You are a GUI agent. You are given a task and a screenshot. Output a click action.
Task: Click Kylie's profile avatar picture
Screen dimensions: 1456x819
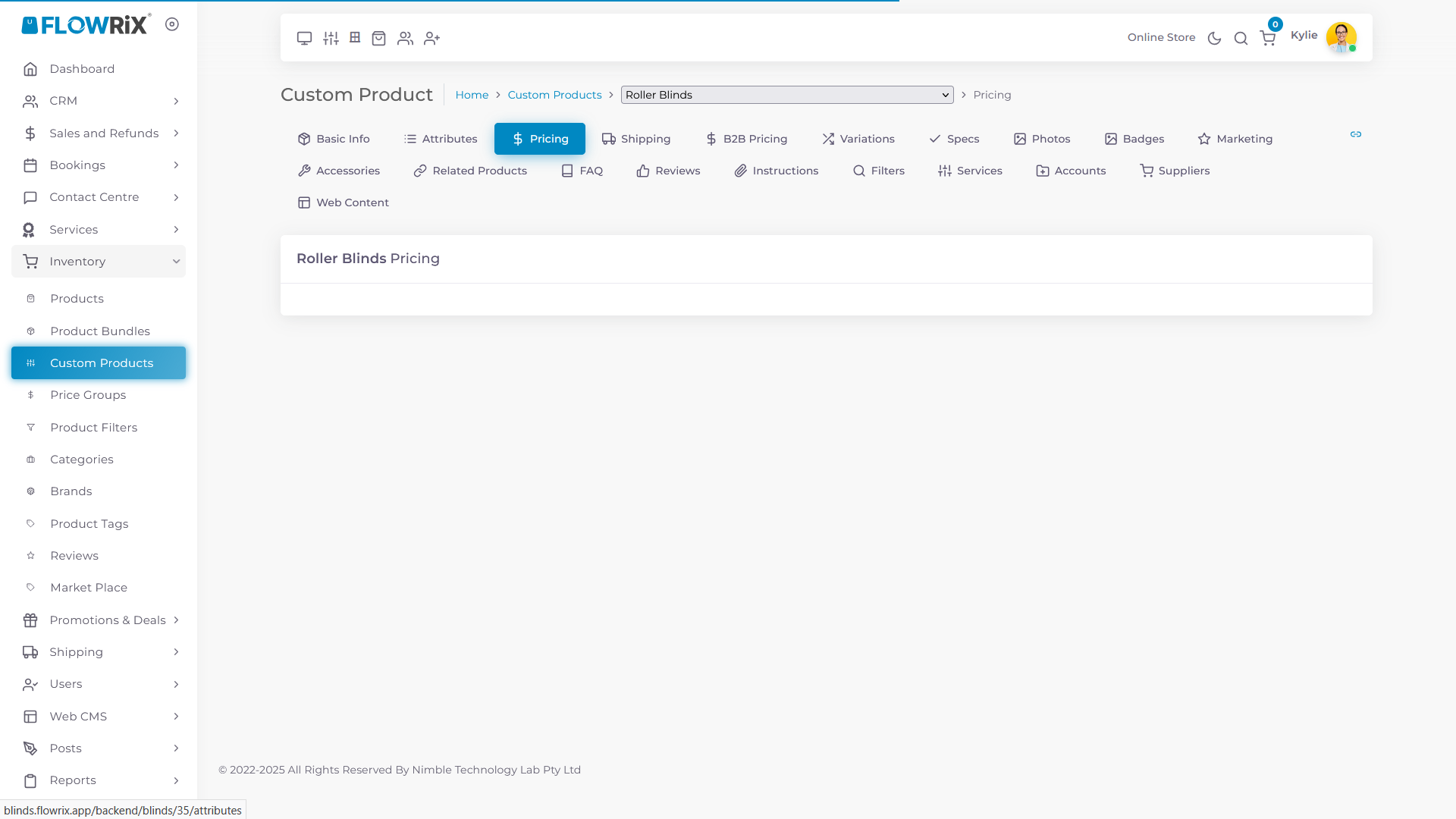pos(1341,36)
